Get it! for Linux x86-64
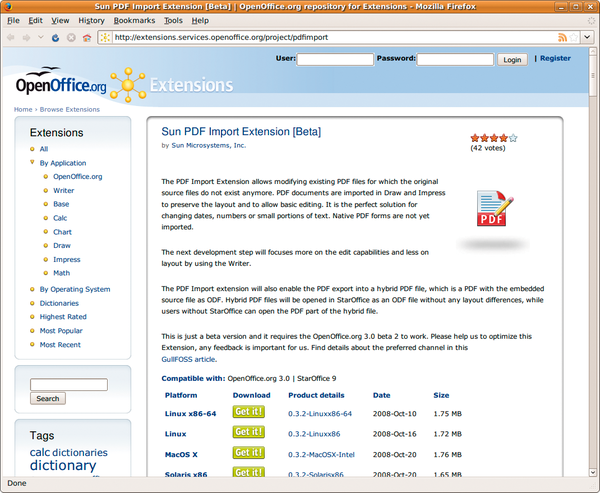Viewport: 600px width, 493px height. 249,412
